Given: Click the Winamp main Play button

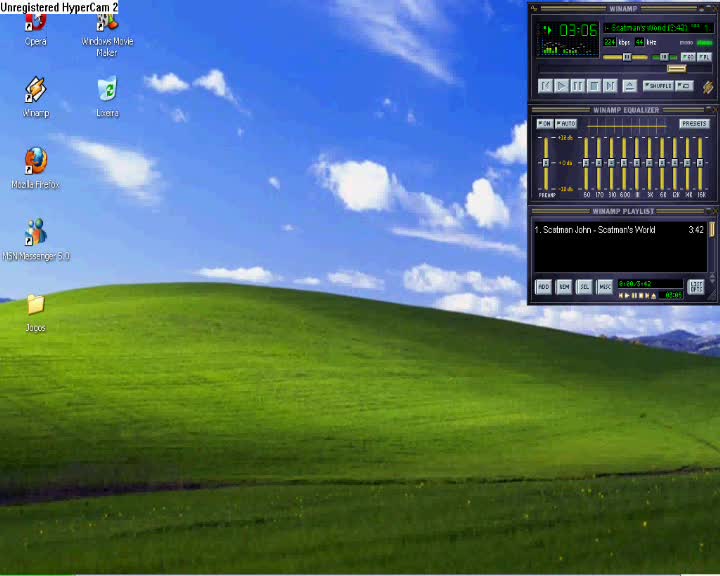Looking at the screenshot, I should click(x=561, y=86).
